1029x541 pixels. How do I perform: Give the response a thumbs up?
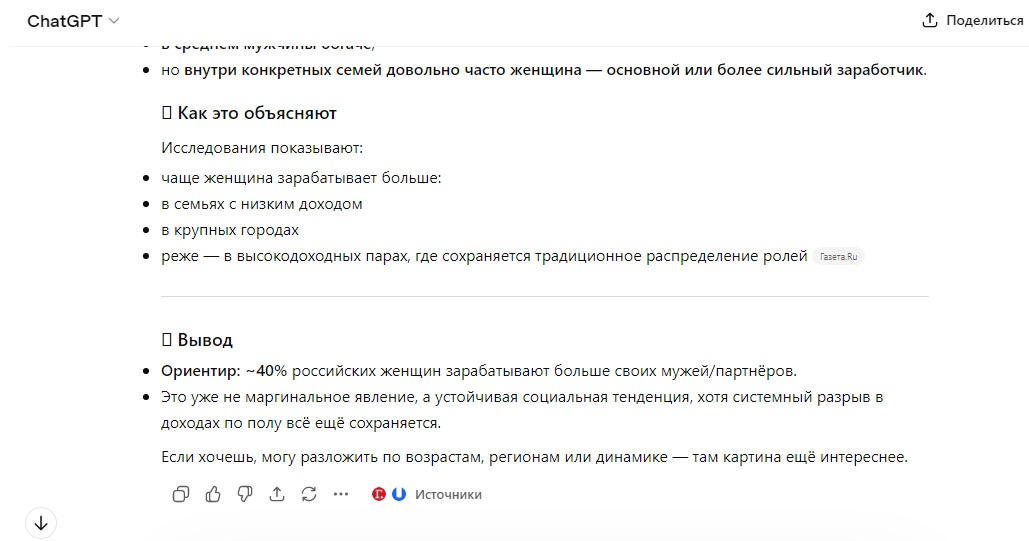click(x=213, y=494)
